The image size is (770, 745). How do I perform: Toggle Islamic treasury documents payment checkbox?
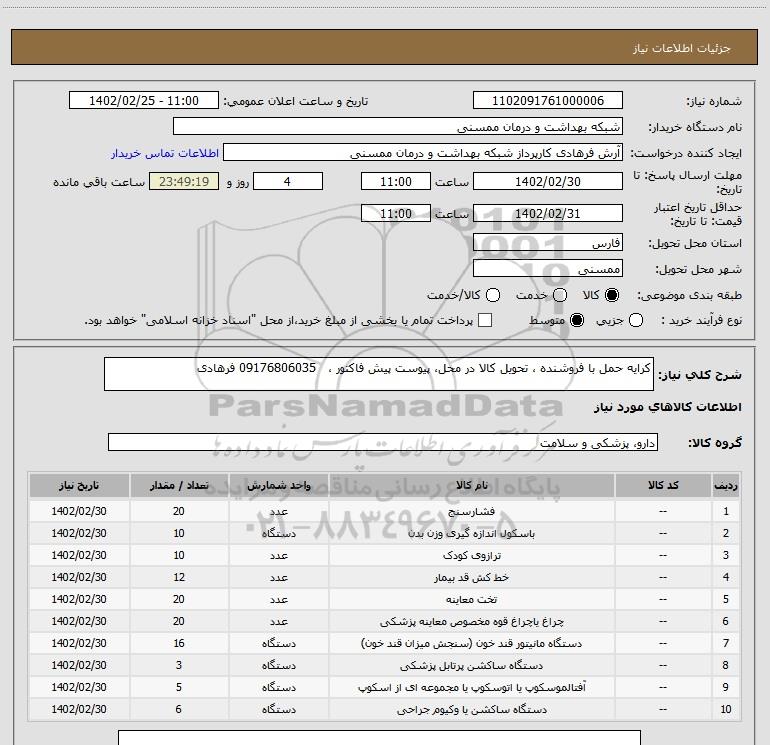(x=485, y=320)
